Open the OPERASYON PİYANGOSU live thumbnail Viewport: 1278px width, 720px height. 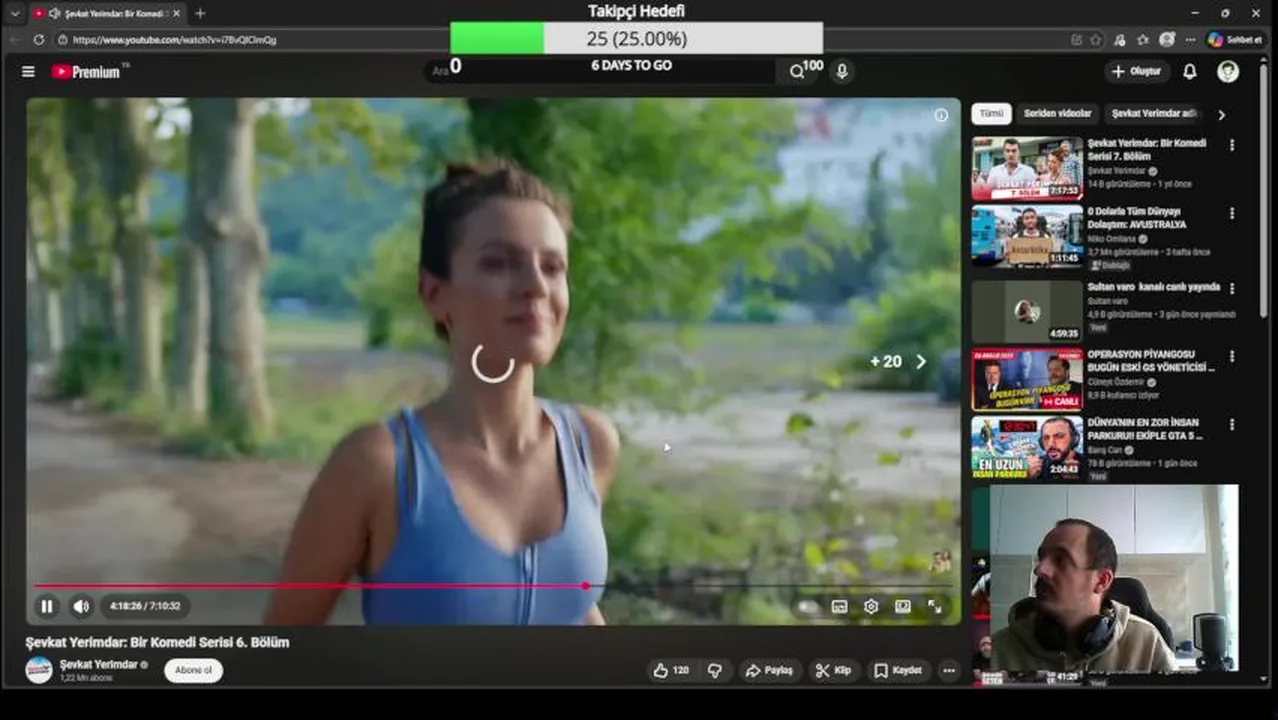coord(1027,379)
